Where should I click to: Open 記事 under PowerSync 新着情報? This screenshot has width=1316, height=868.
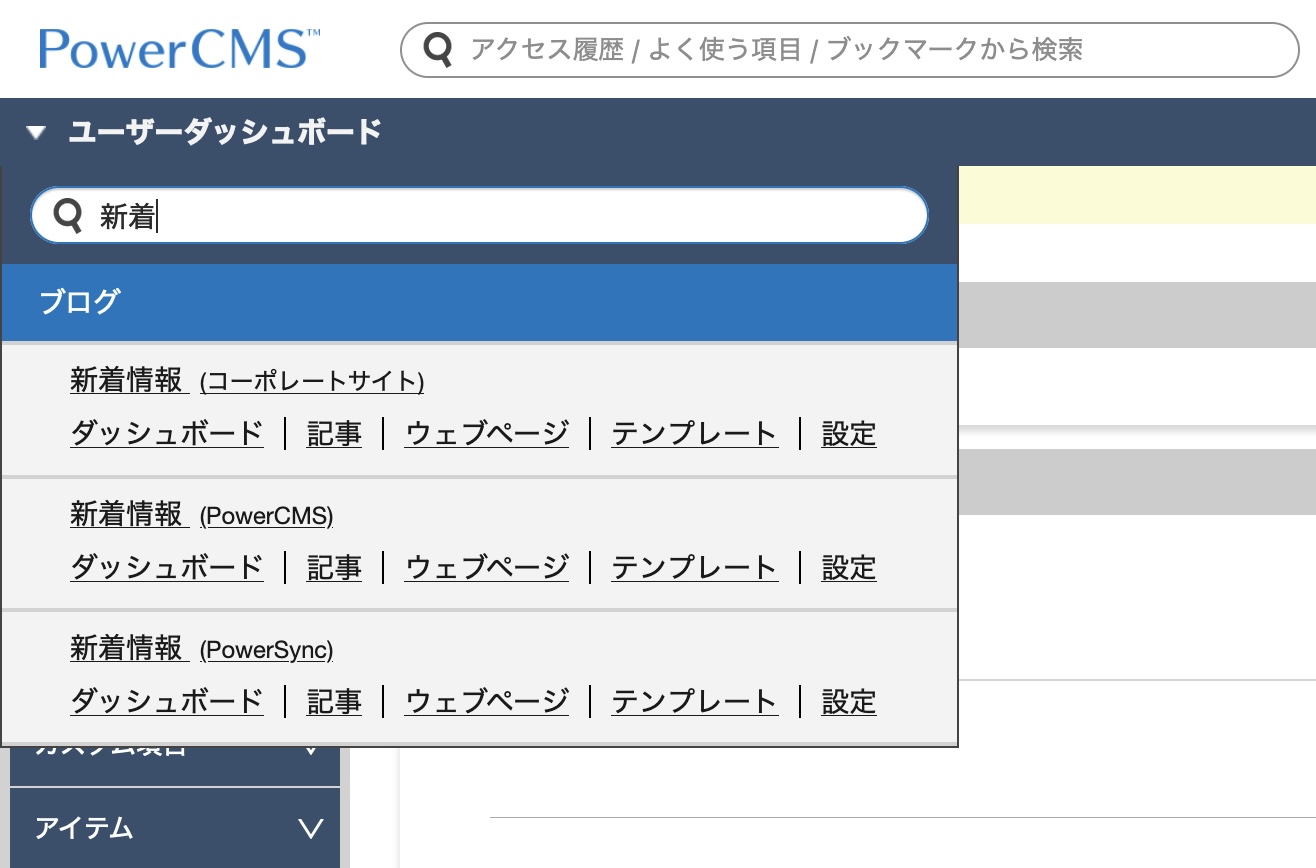334,702
